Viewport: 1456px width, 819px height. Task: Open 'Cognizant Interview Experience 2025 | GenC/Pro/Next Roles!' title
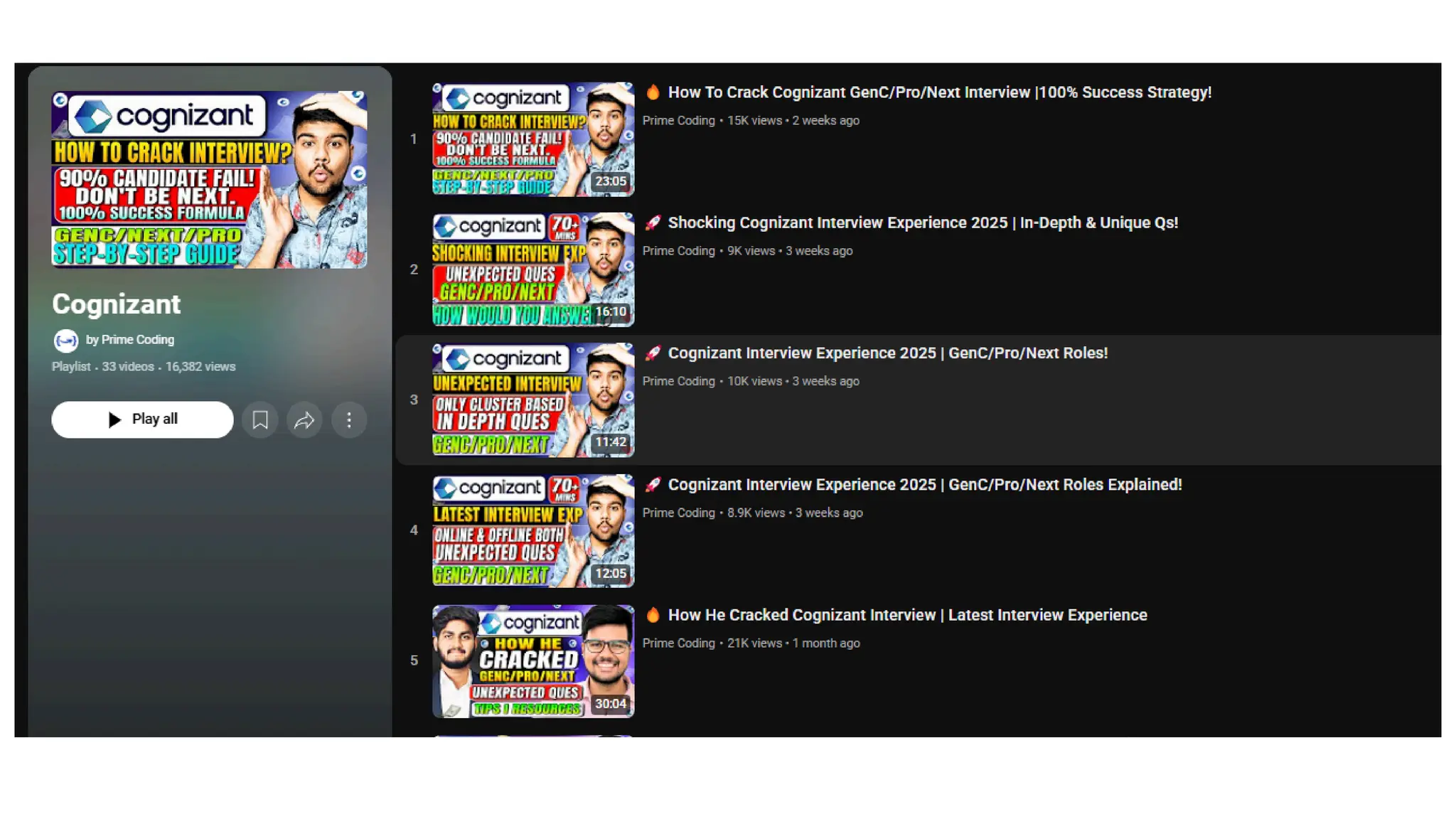887,353
